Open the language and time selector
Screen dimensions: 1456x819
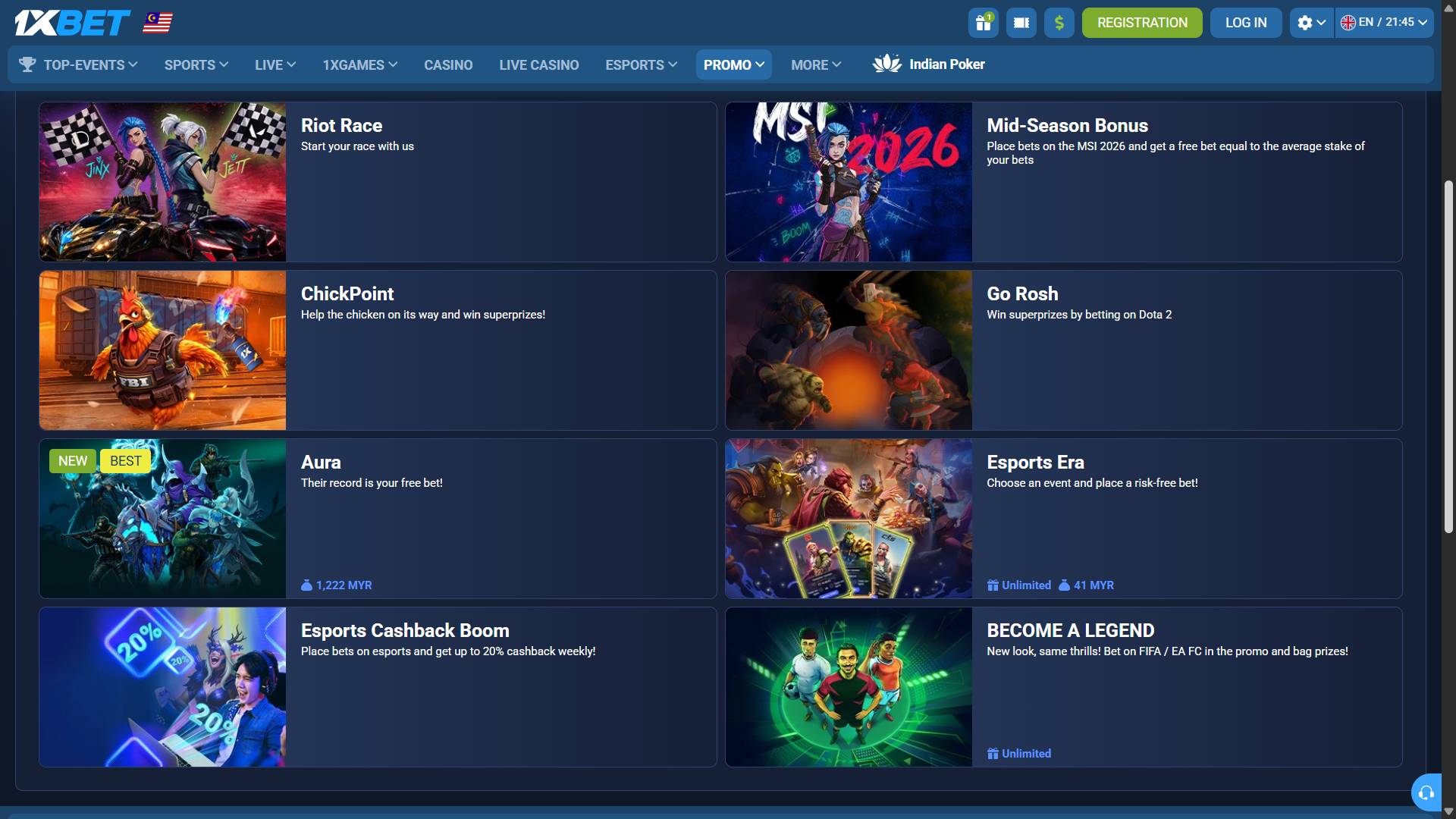coord(1384,23)
